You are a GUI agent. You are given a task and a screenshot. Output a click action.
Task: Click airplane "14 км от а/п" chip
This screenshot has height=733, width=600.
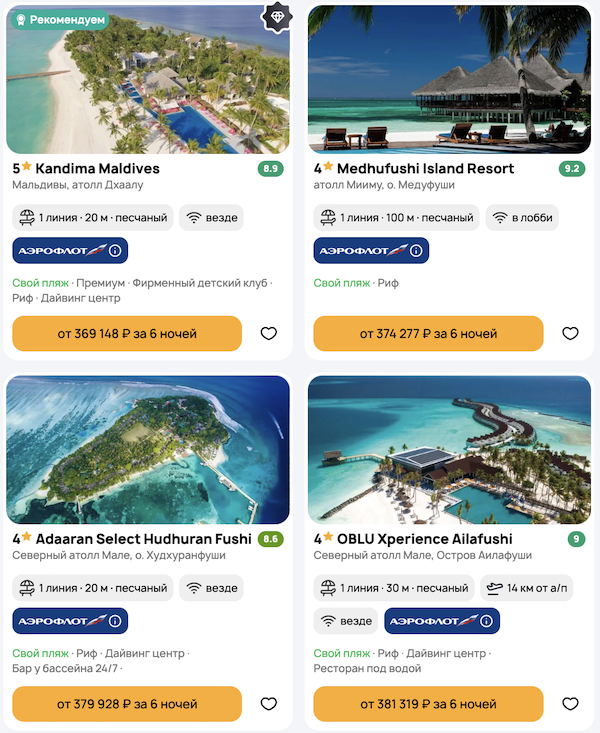tap(527, 588)
